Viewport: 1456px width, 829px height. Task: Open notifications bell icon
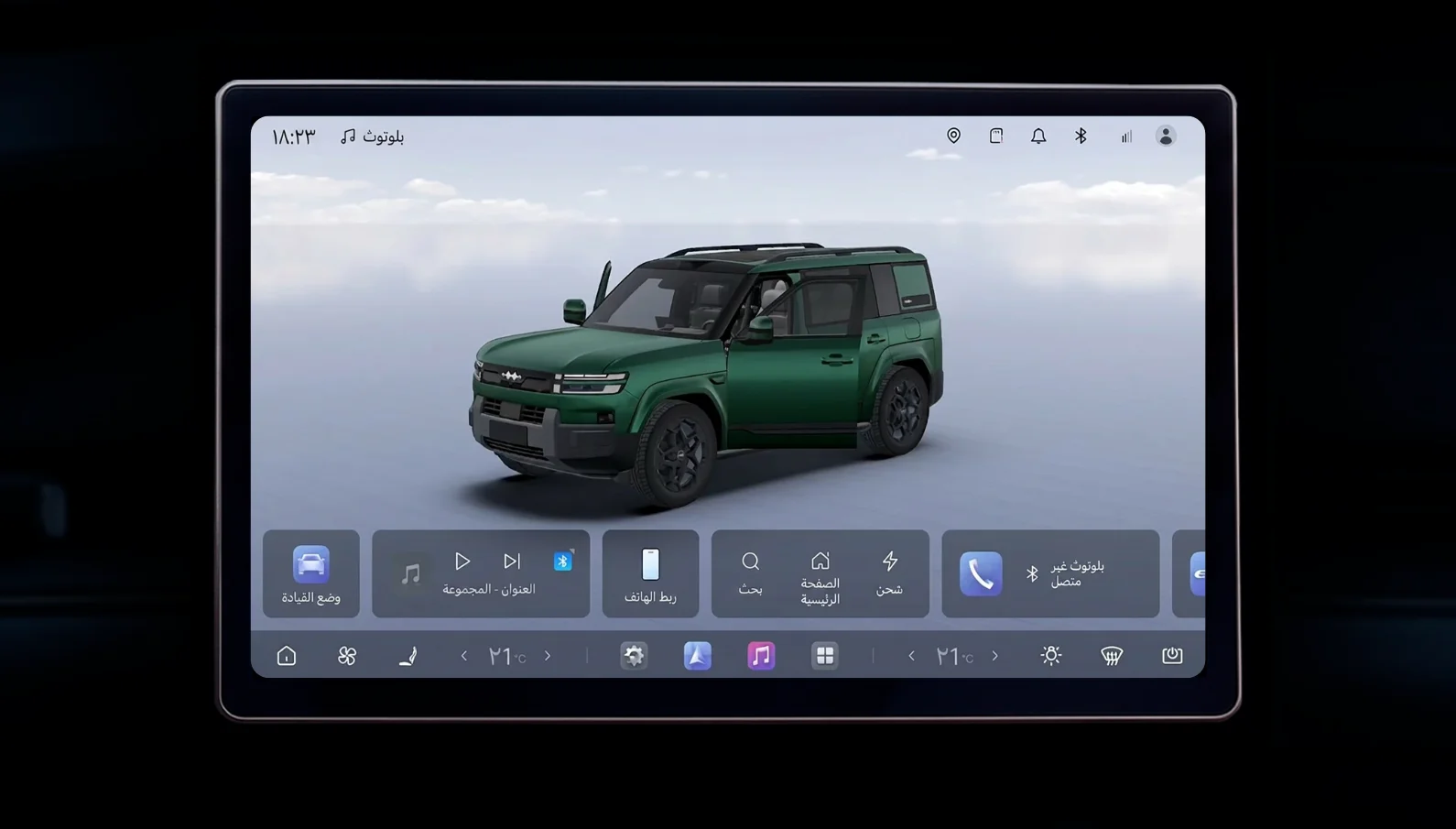[1038, 136]
